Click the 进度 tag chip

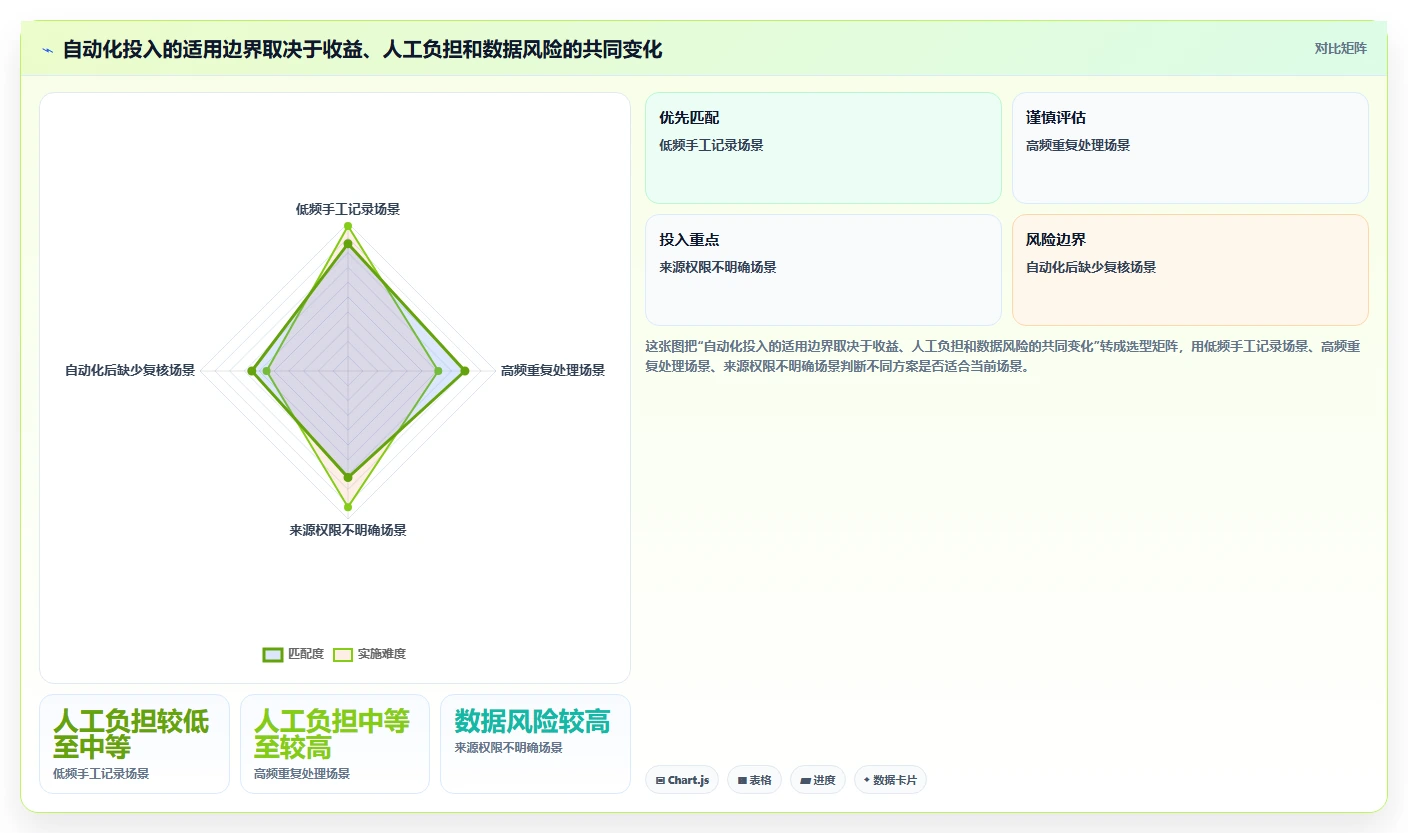click(818, 780)
